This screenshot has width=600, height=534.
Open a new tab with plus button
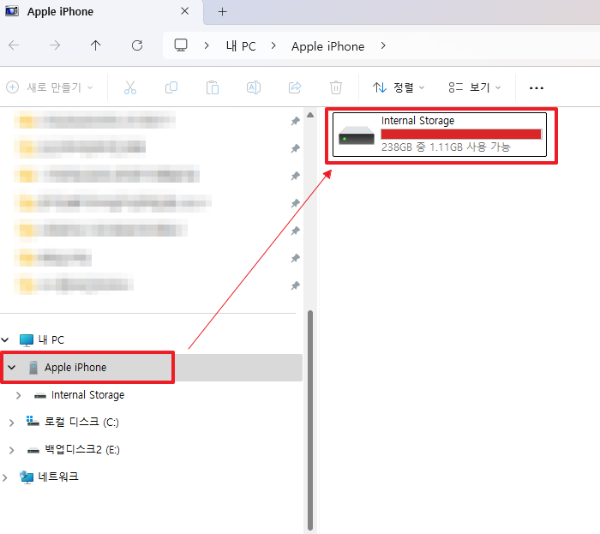[x=222, y=11]
